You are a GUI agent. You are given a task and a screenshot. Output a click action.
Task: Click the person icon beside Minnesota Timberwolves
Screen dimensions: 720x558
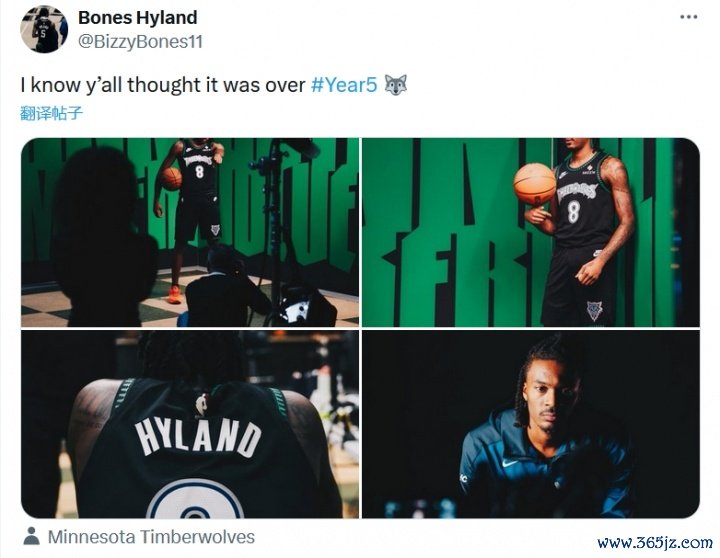[31, 536]
